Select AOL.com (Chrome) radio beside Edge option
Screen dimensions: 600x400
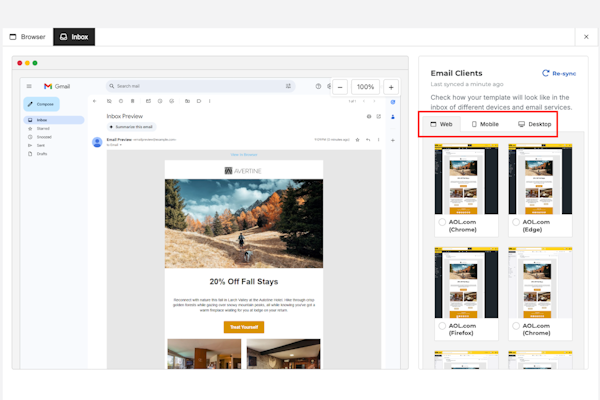pos(442,222)
